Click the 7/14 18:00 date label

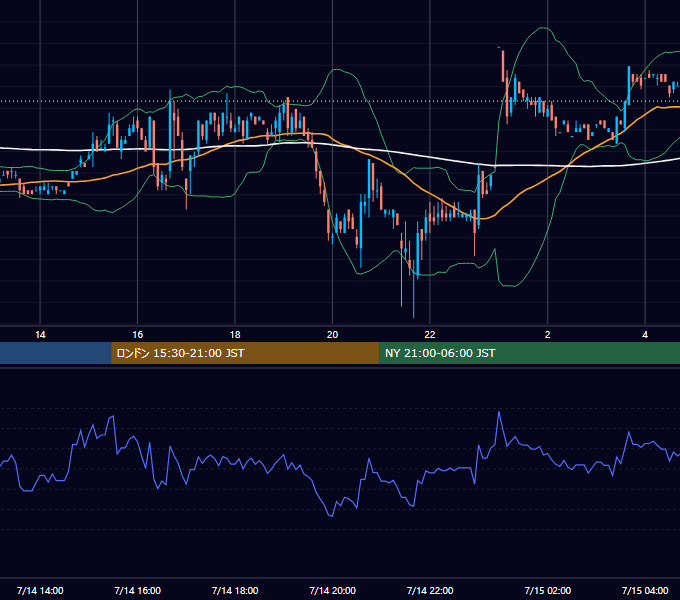pyautogui.click(x=235, y=590)
